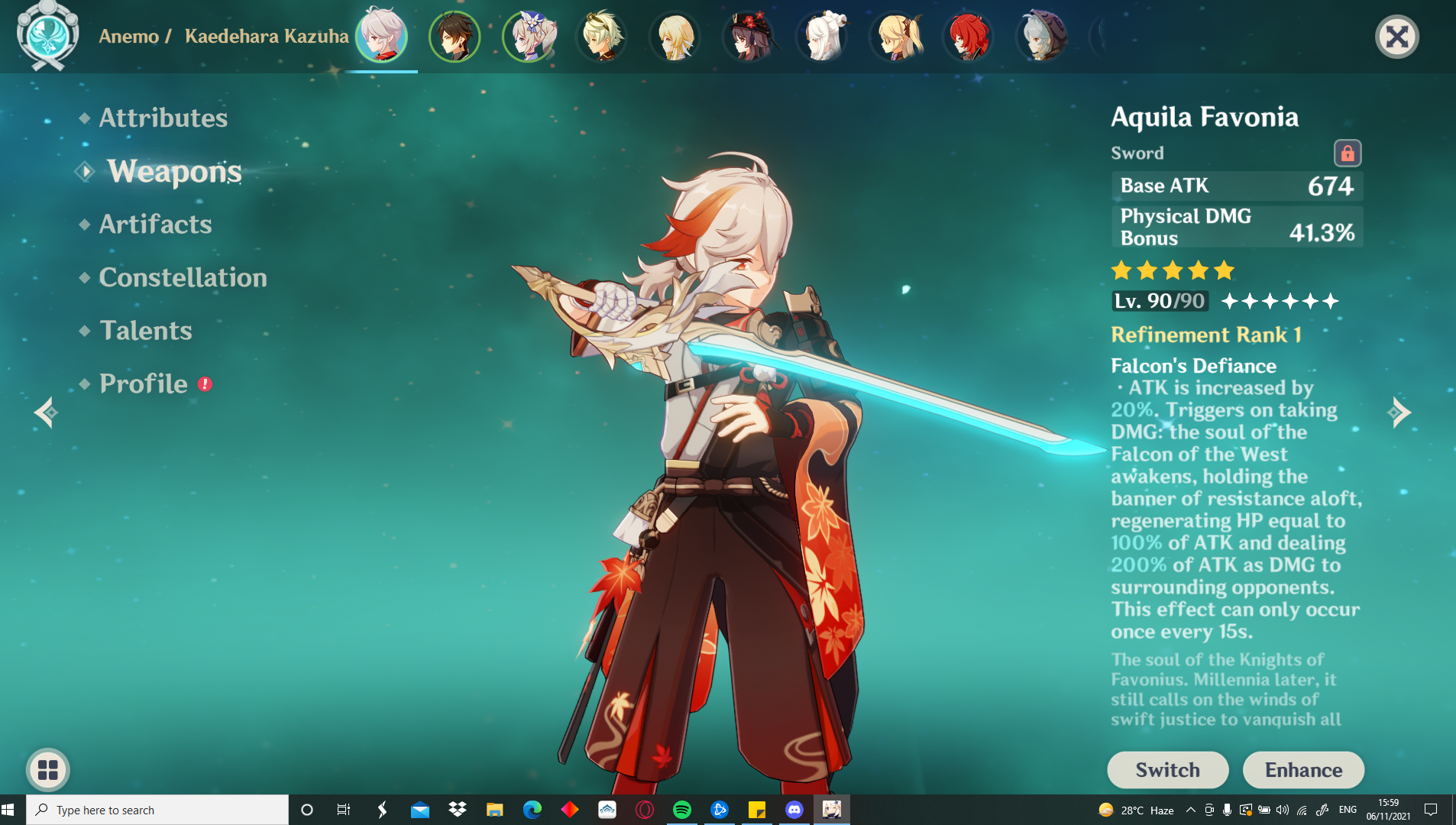Expand hidden system tray icons
This screenshot has height=825, width=1456.
click(x=1190, y=810)
